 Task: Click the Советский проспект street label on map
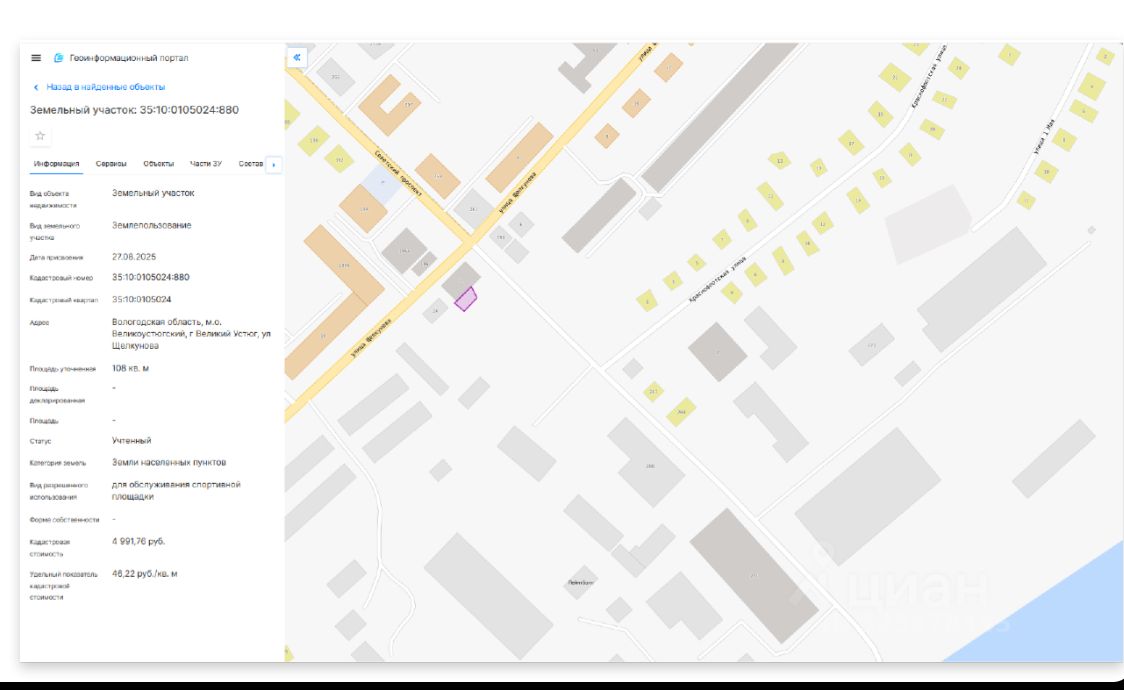[x=398, y=173]
